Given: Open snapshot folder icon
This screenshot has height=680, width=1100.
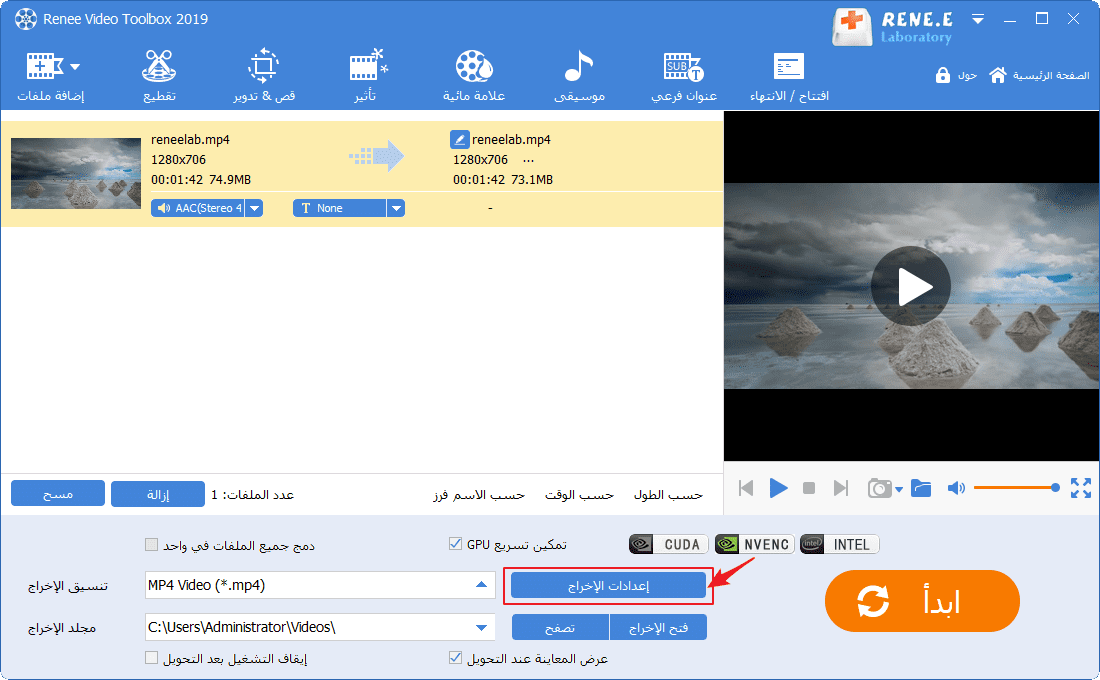Looking at the screenshot, I should [x=921, y=488].
